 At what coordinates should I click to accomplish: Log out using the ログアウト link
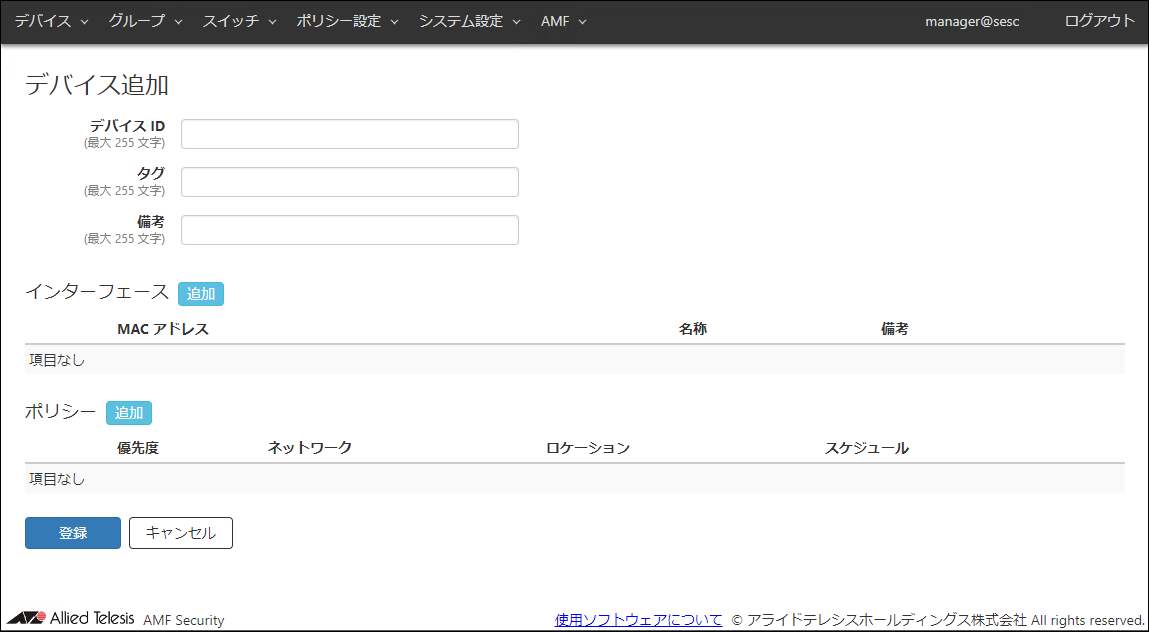coord(1100,21)
